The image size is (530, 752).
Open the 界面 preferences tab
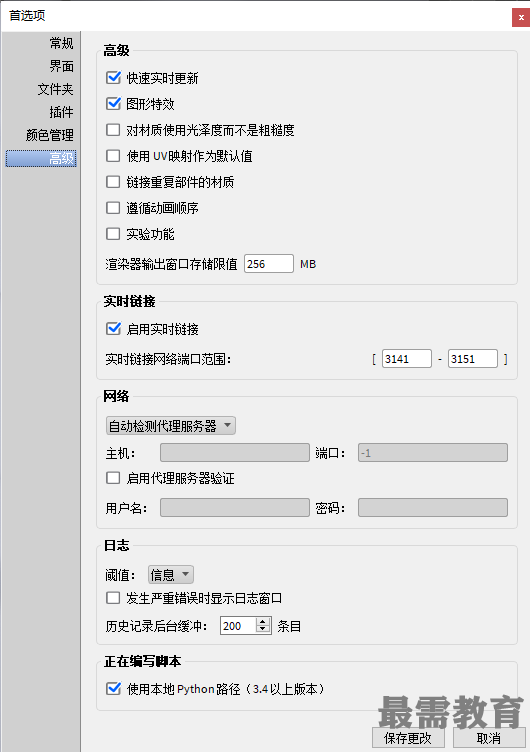tap(61, 66)
